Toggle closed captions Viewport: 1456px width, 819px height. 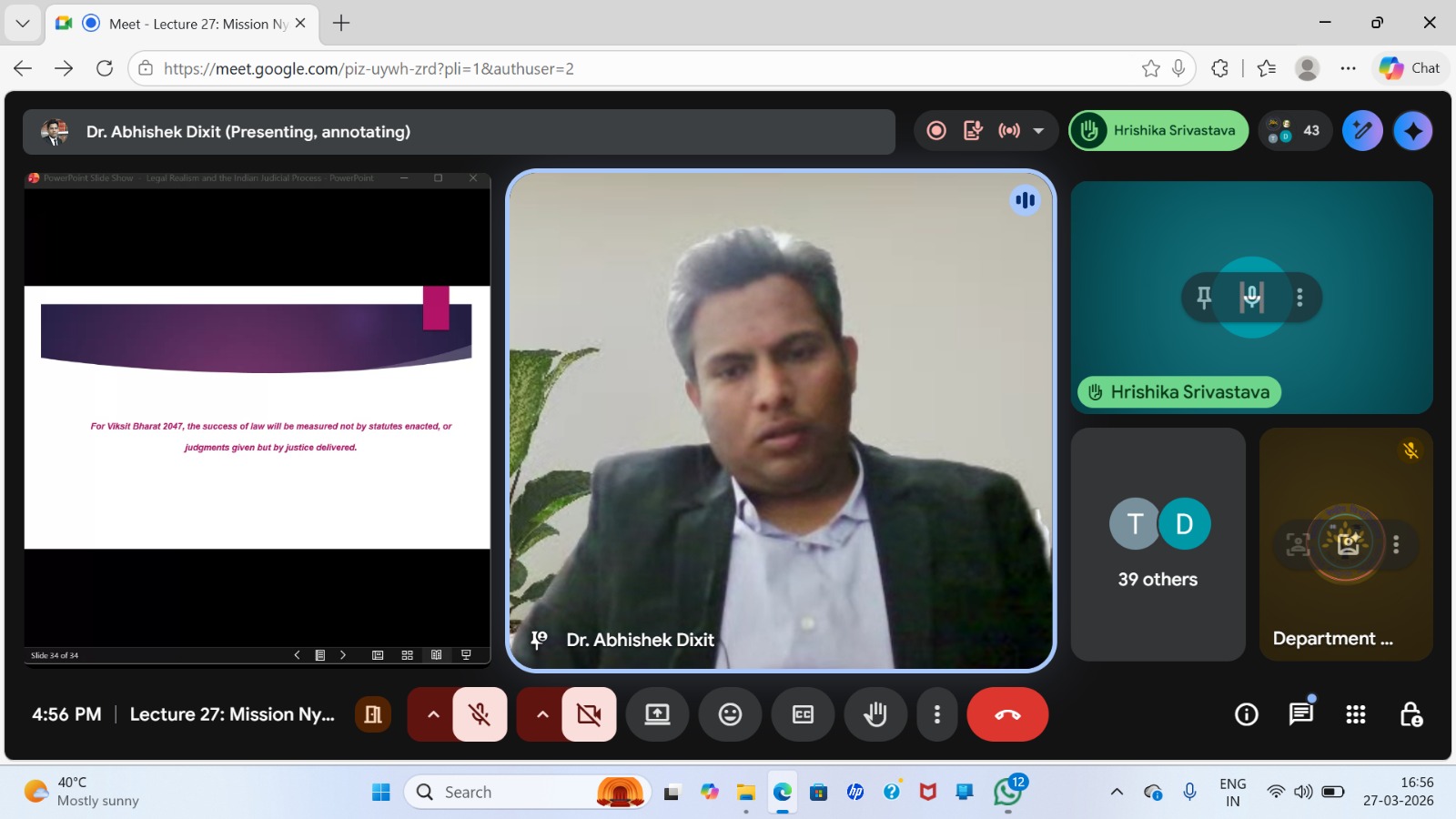tap(803, 715)
